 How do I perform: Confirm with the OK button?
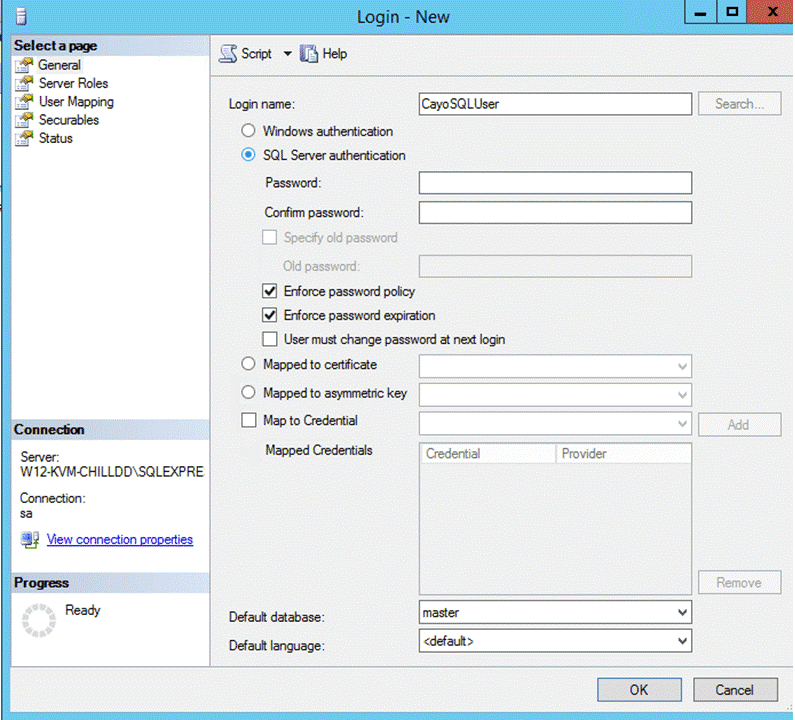click(639, 690)
